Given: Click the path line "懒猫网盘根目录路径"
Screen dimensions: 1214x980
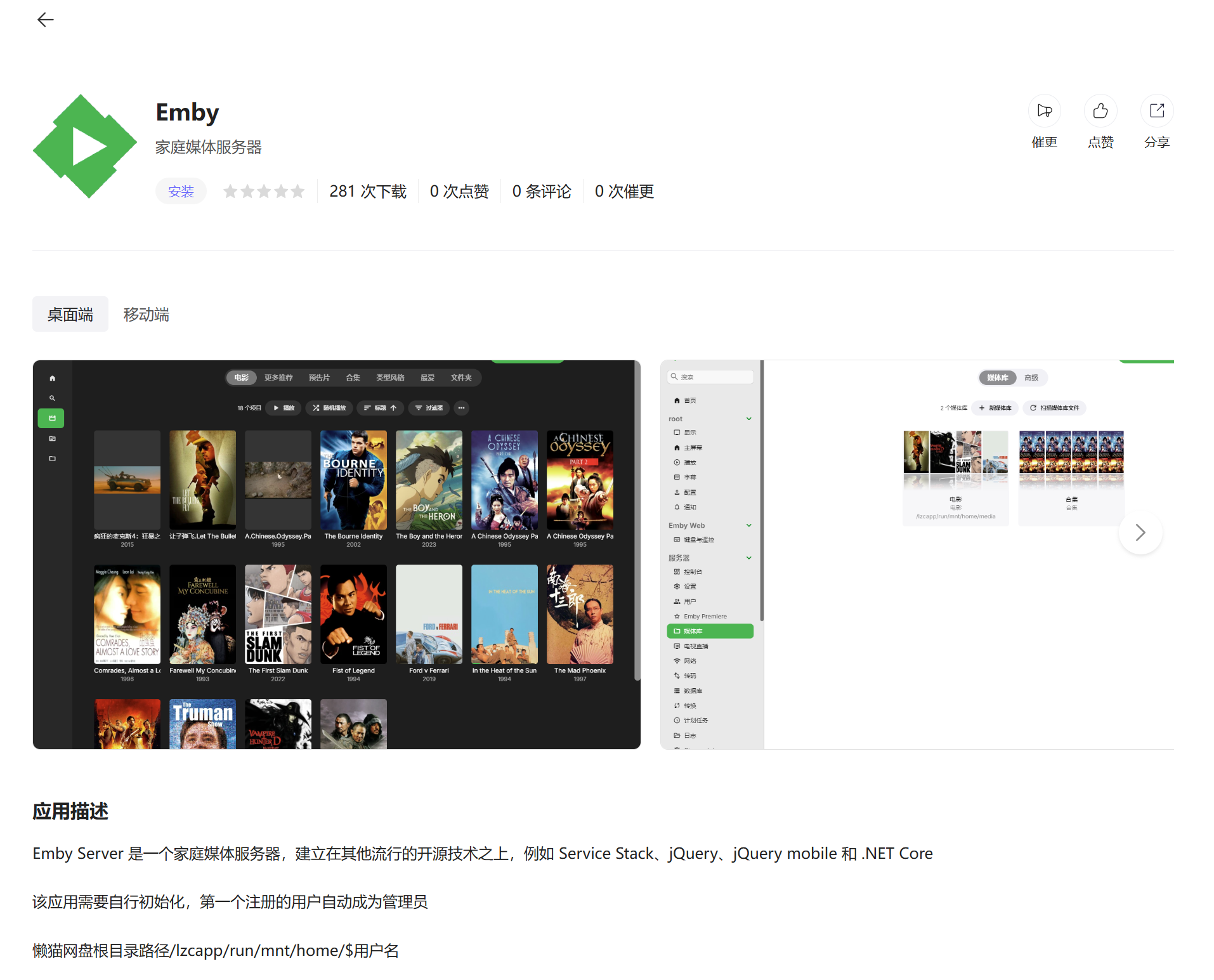Looking at the screenshot, I should coord(216,951).
